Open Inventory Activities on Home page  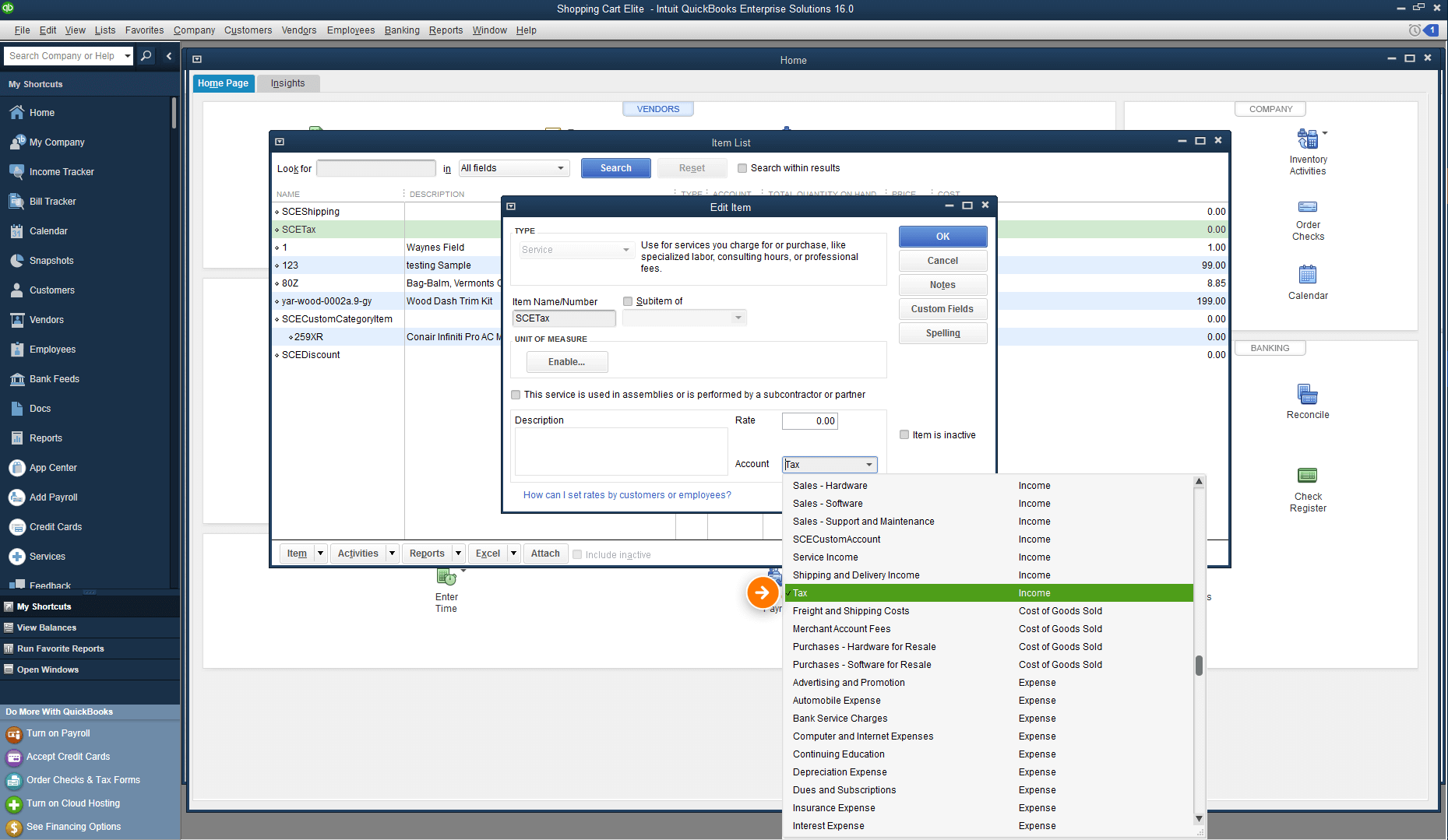tap(1308, 153)
